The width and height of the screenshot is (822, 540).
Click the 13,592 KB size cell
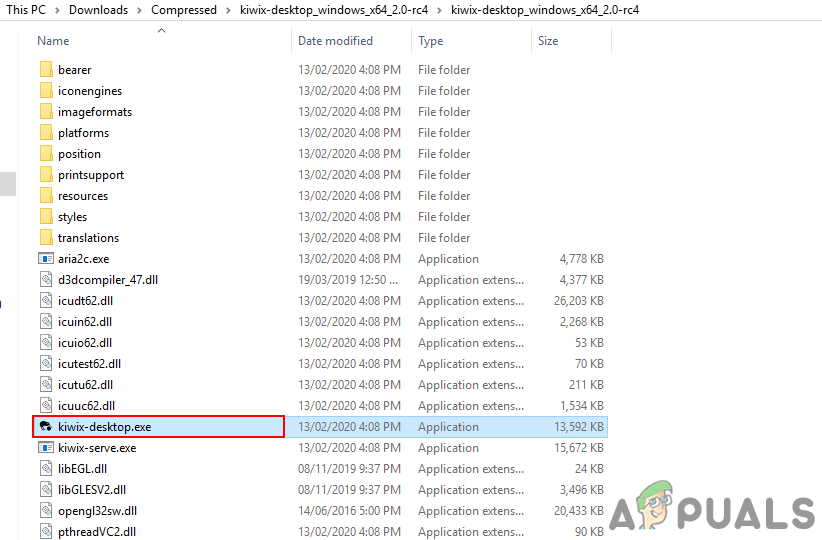(579, 427)
